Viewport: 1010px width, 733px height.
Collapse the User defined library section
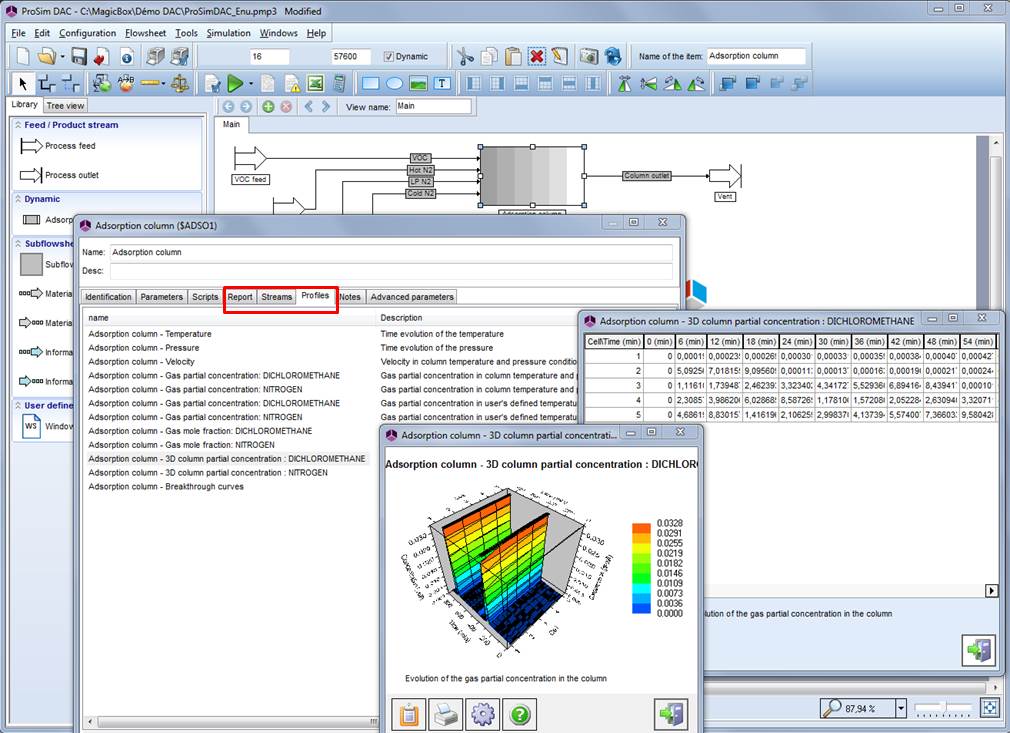(x=18, y=405)
